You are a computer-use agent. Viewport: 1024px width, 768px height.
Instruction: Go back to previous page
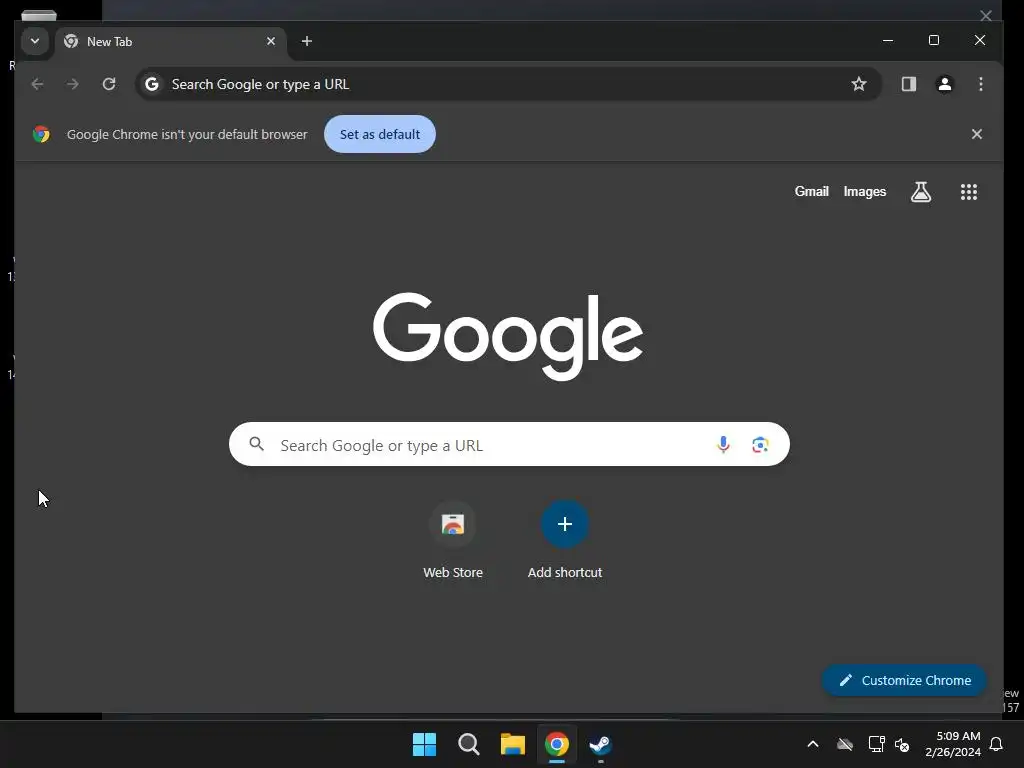[x=37, y=84]
